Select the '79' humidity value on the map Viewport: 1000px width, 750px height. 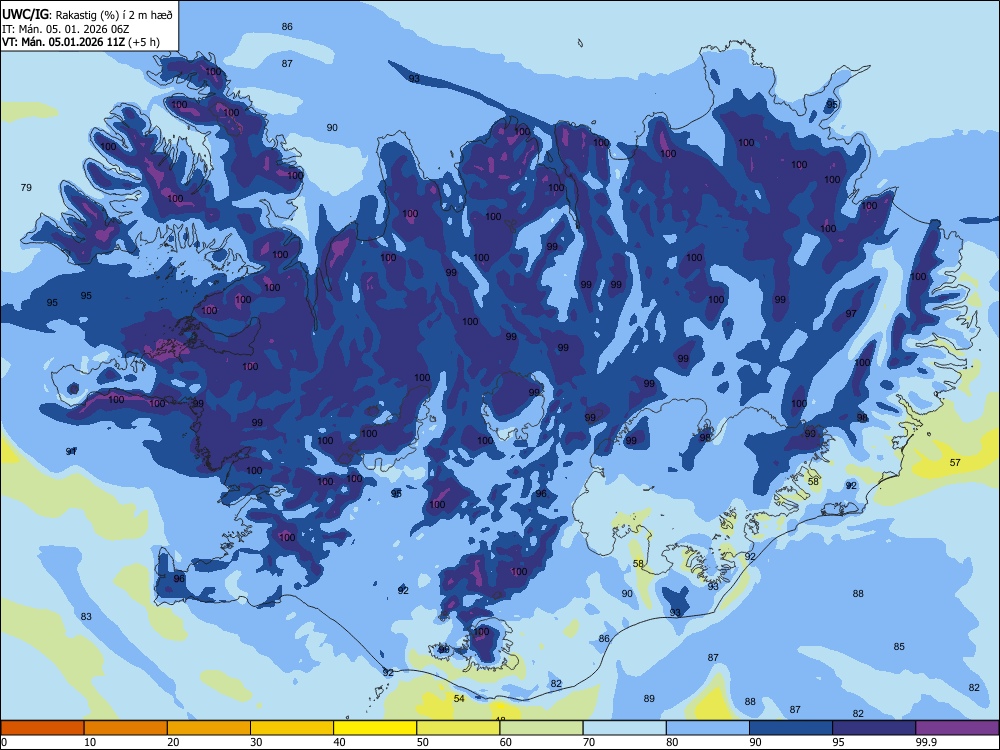pos(26,188)
